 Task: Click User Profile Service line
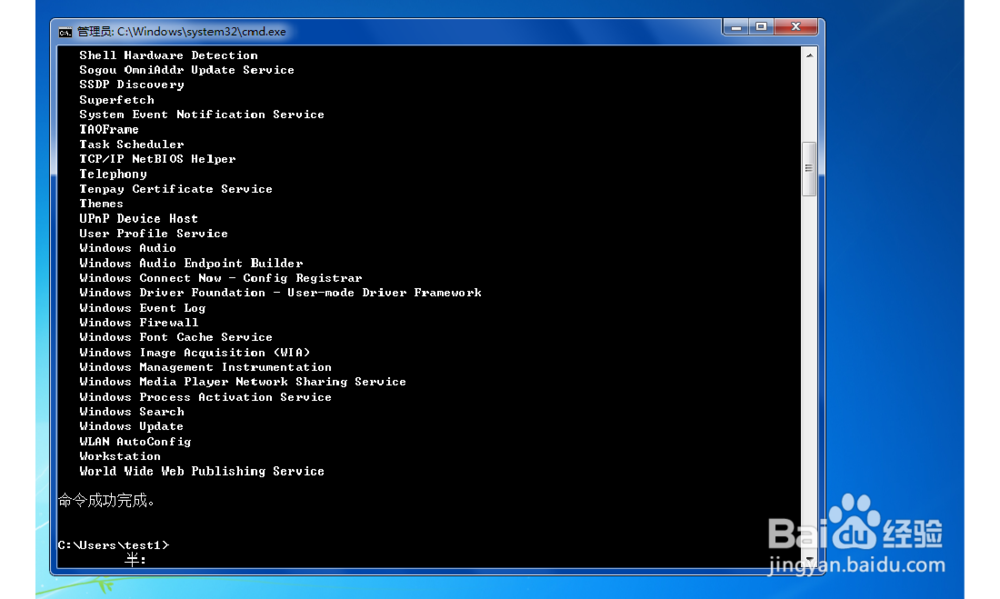154,234
